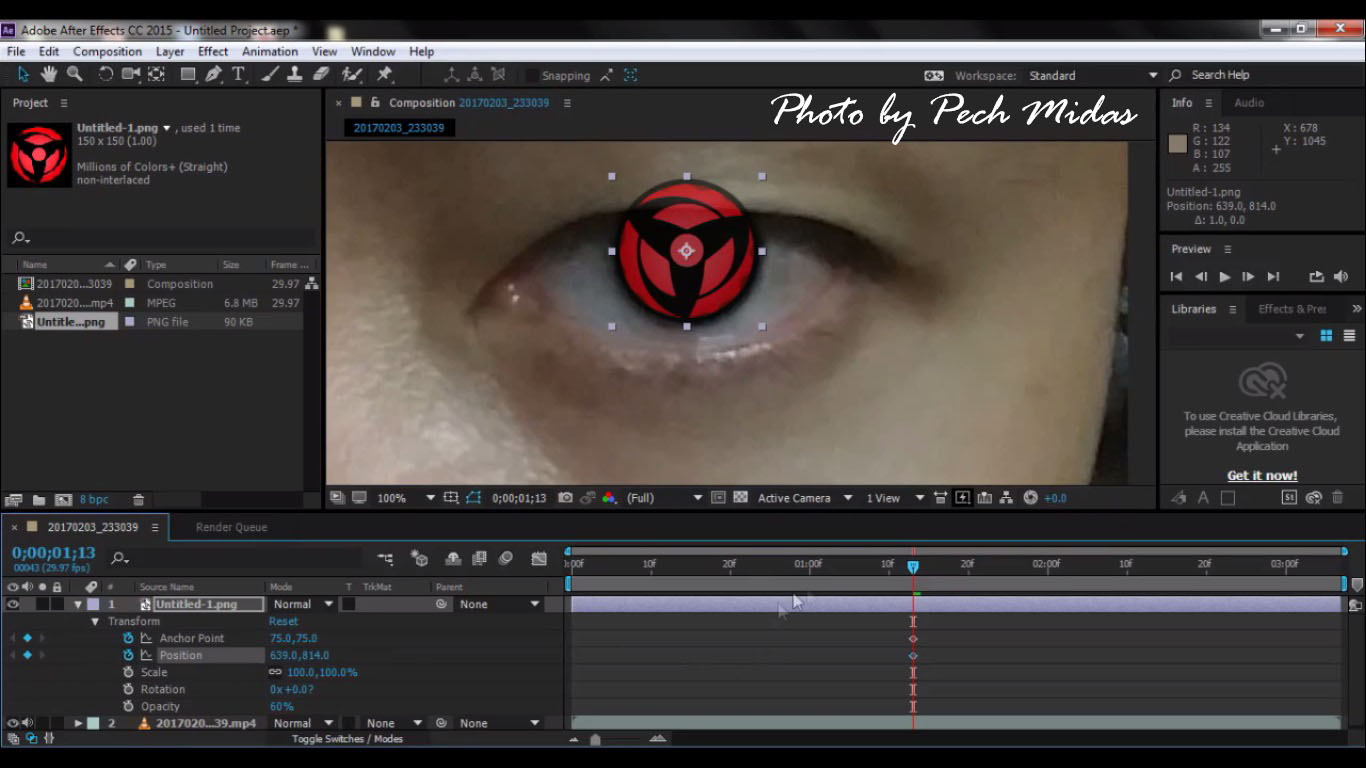Viewport: 1366px width, 768px height.
Task: Open the Active Camera dropdown
Action: [x=805, y=498]
